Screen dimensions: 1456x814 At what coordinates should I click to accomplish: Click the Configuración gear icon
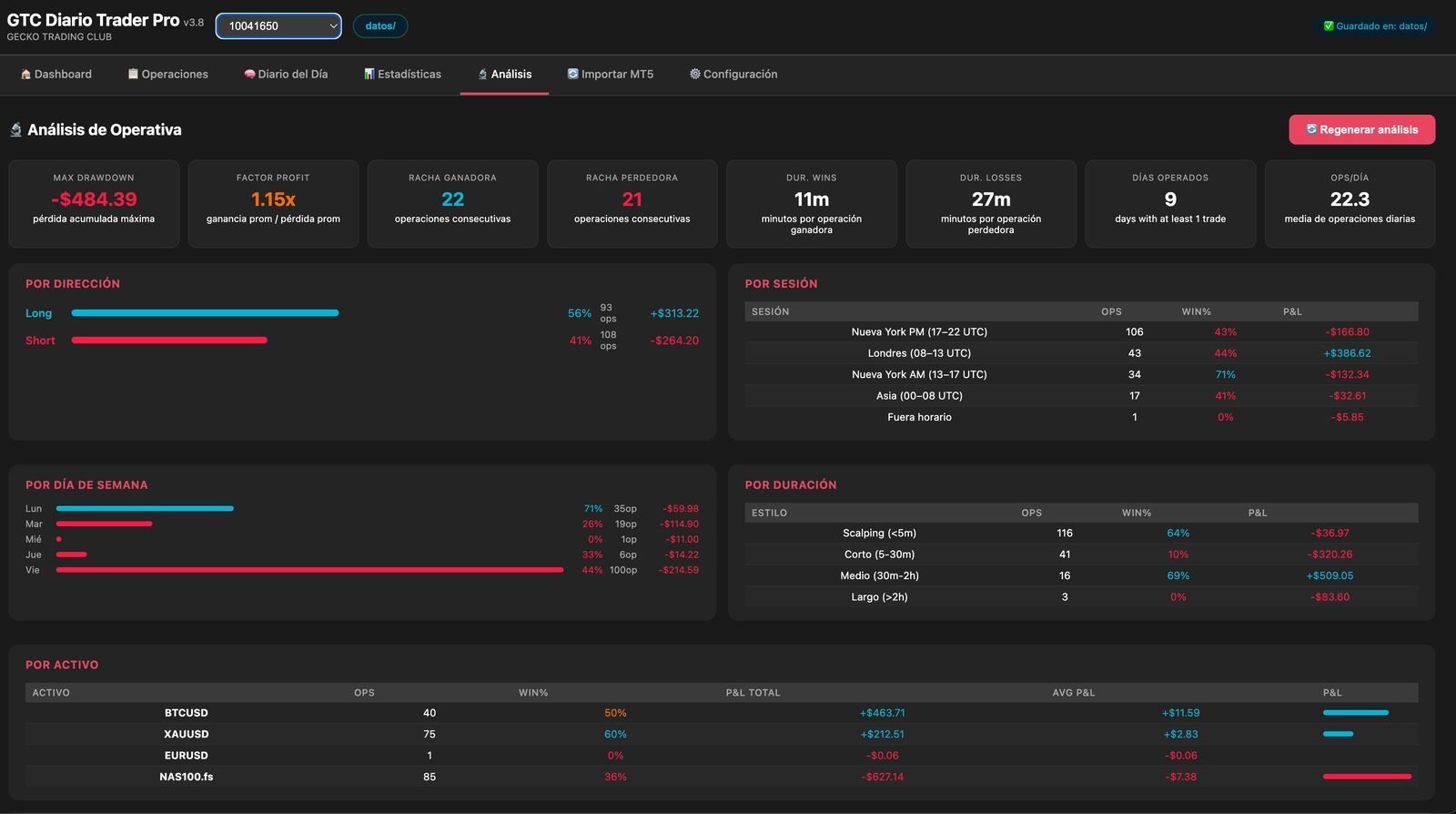[x=695, y=75]
